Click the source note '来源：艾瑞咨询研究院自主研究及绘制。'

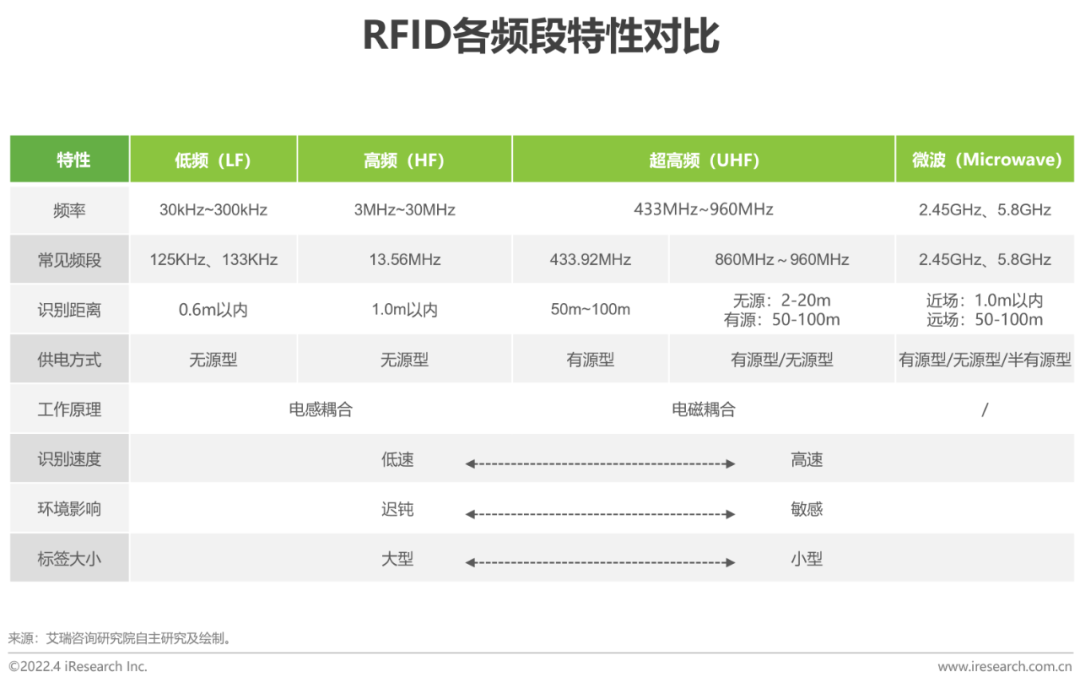(119, 638)
